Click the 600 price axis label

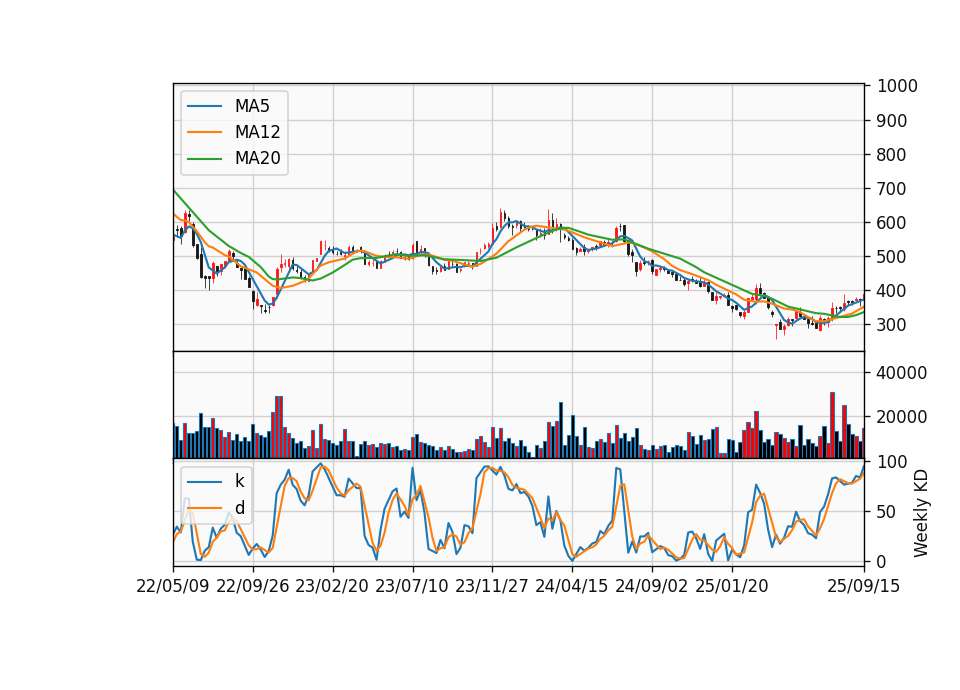click(892, 223)
